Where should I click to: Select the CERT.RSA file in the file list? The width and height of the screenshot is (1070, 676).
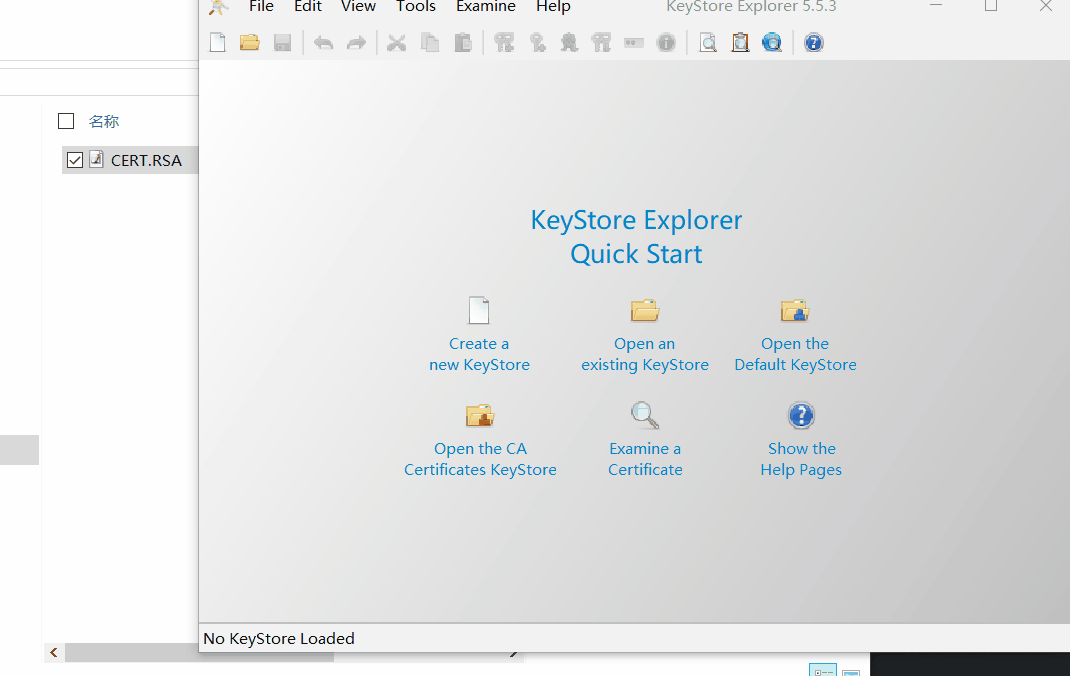point(146,160)
